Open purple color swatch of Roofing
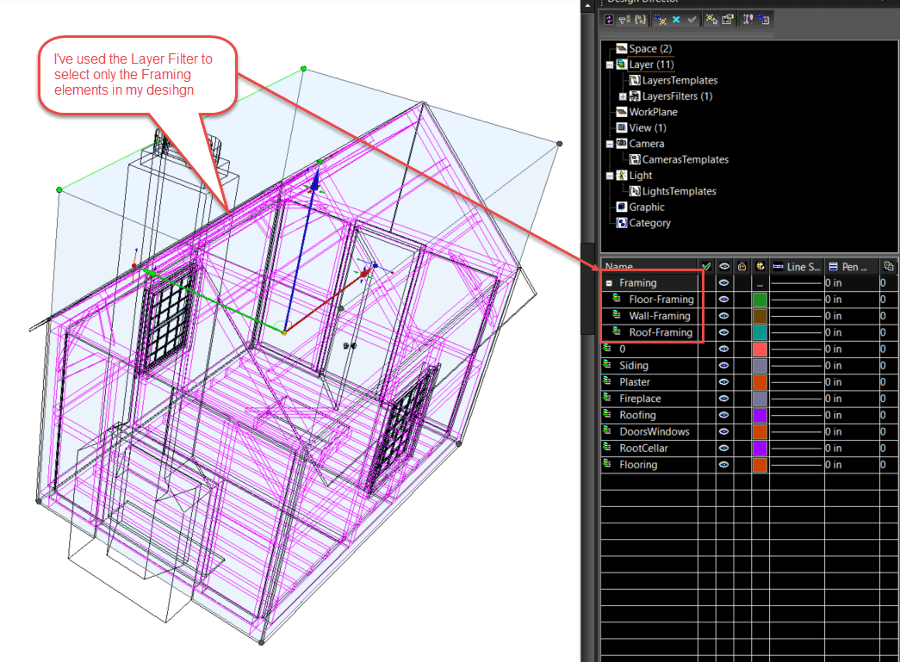The width and height of the screenshot is (900, 662). [760, 415]
